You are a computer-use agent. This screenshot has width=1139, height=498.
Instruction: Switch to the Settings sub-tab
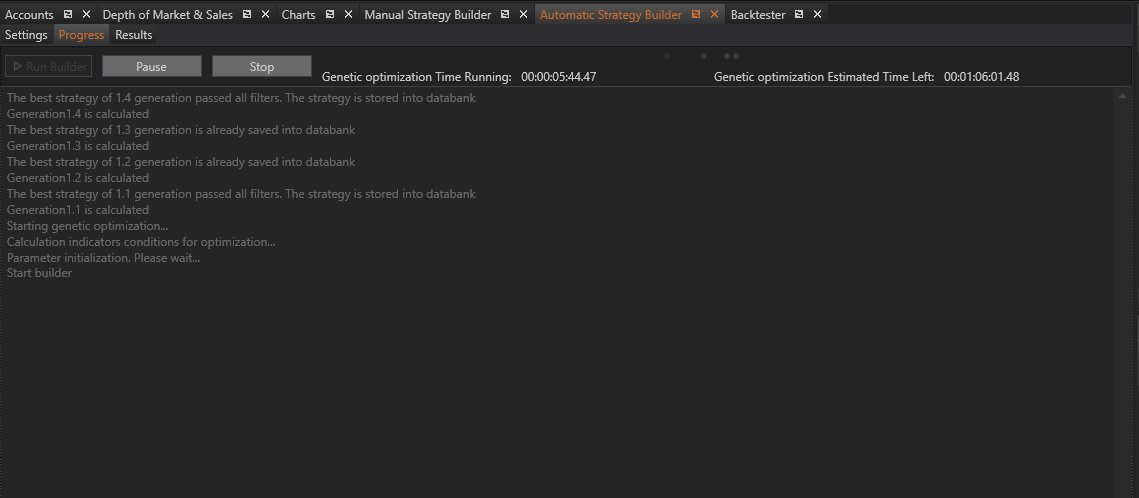[26, 35]
